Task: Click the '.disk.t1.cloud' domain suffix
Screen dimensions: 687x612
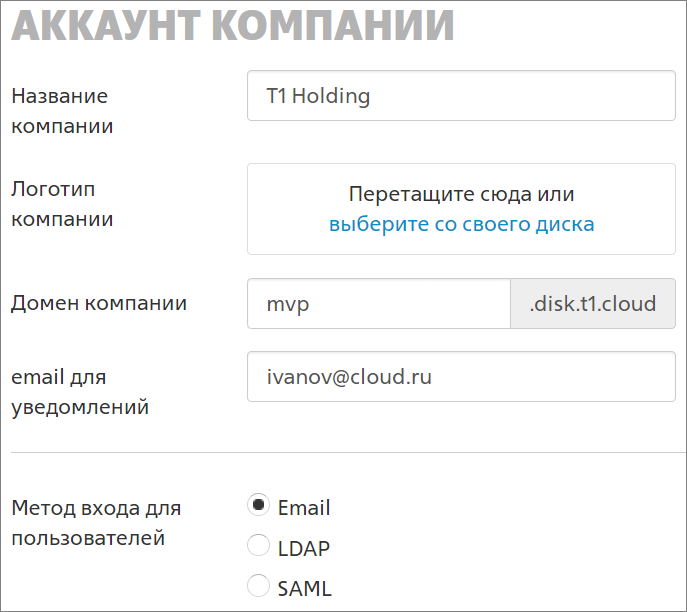Action: point(593,303)
